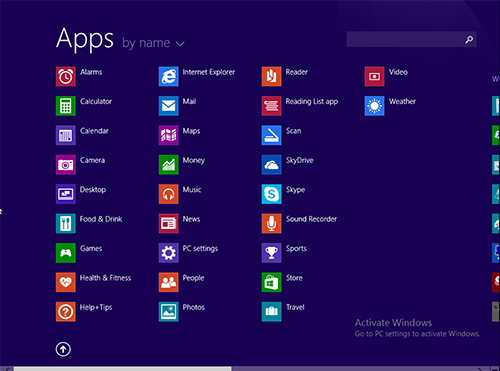This screenshot has height=371, width=500.
Task: Click the horizontal scrollbar thumb
Action: [x=122, y=369]
